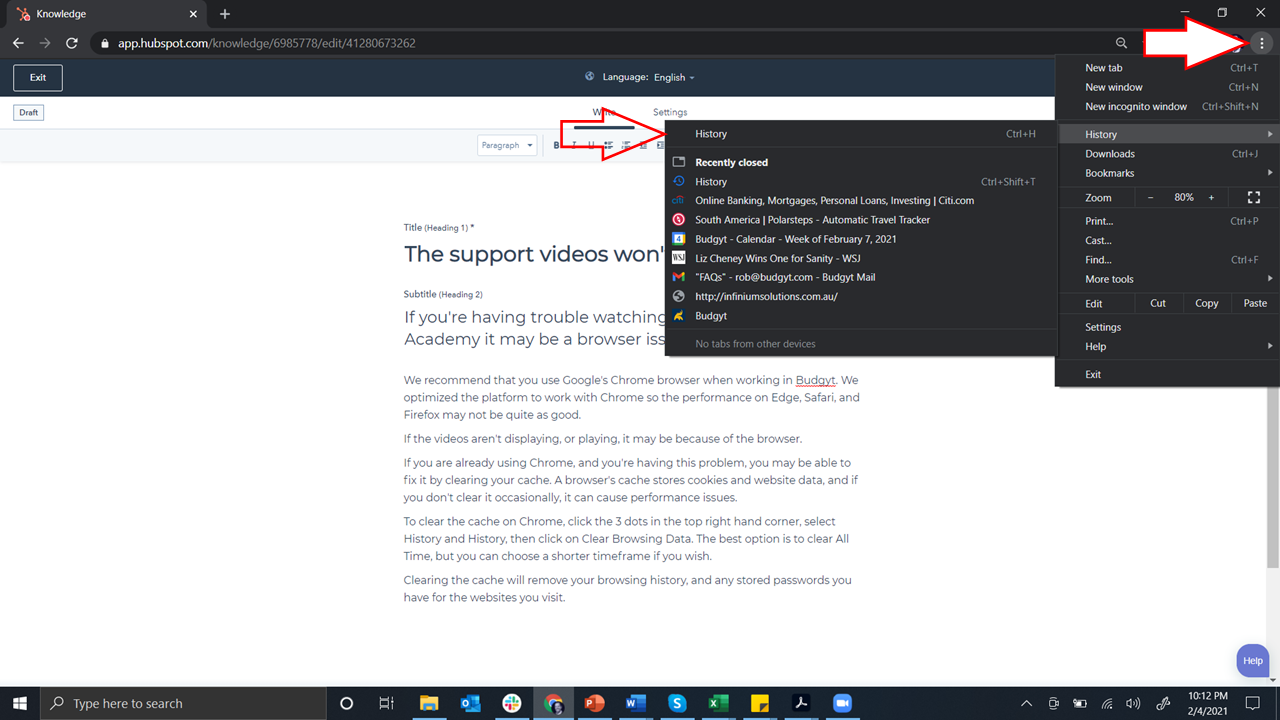The height and width of the screenshot is (720, 1280).
Task: Open Downloads from Chrome menu
Action: tap(1167, 154)
